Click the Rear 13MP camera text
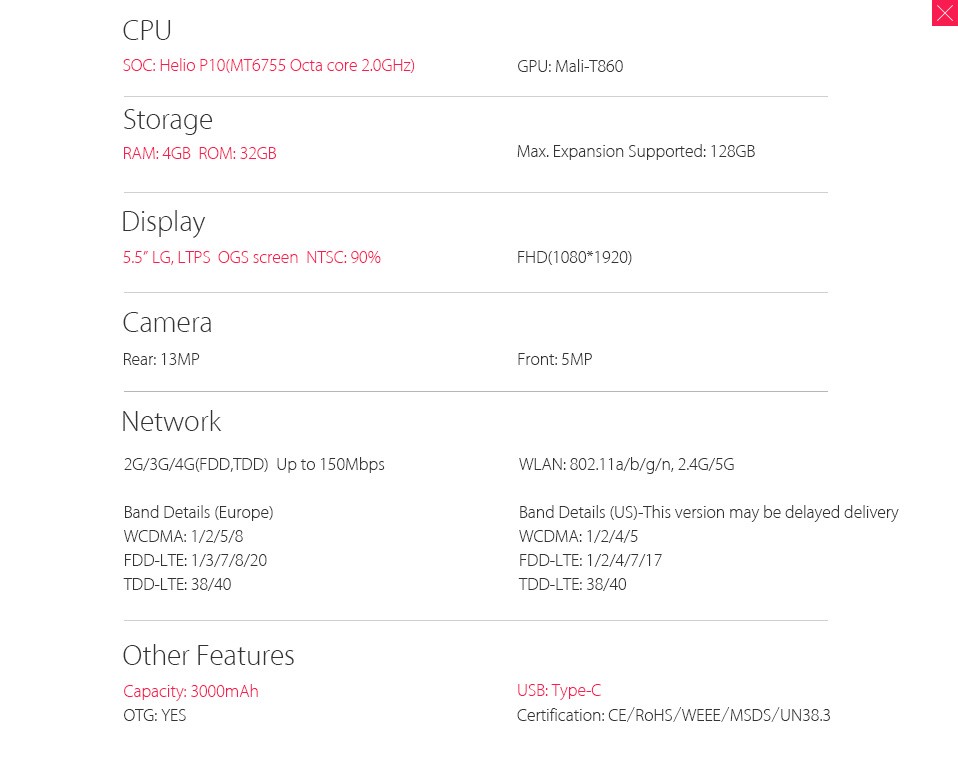Viewport: 958px width, 761px height. [161, 359]
